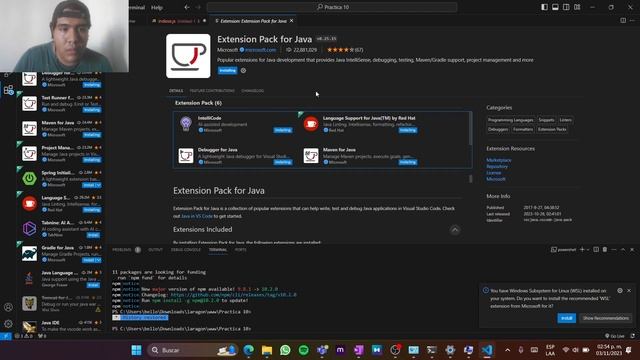Screen dimensions: 640x360
Task: Split the editor to the right
Action: click(623, 20)
